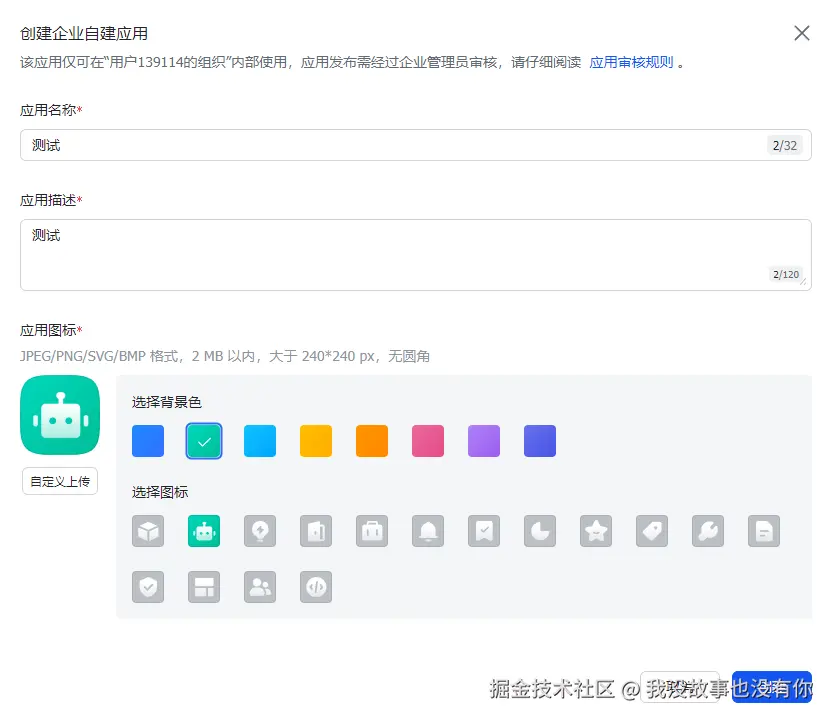This screenshot has width=833, height=720.
Task: Select the orange background color
Action: 372,441
